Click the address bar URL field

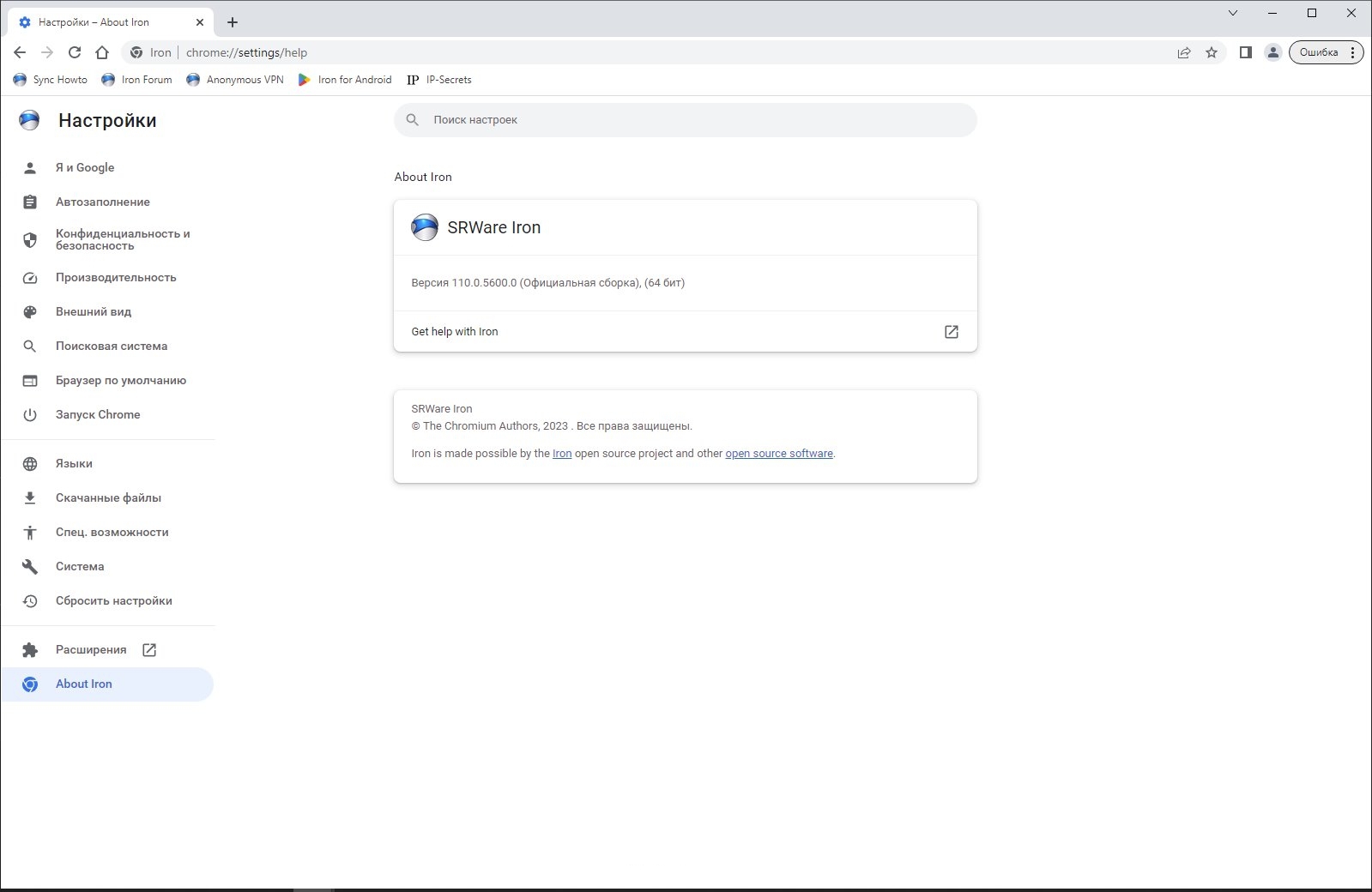tap(674, 52)
